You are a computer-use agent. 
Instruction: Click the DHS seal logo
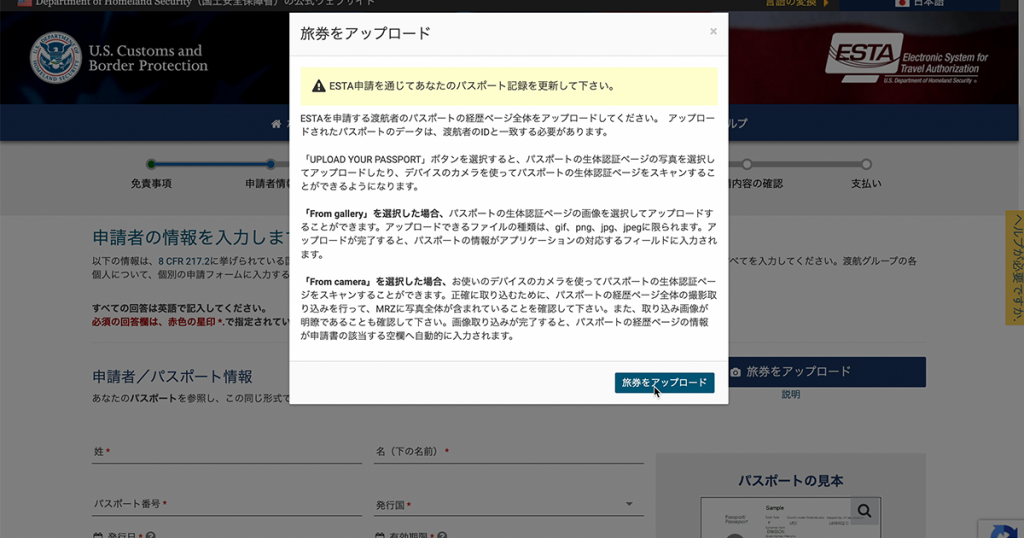(x=56, y=57)
